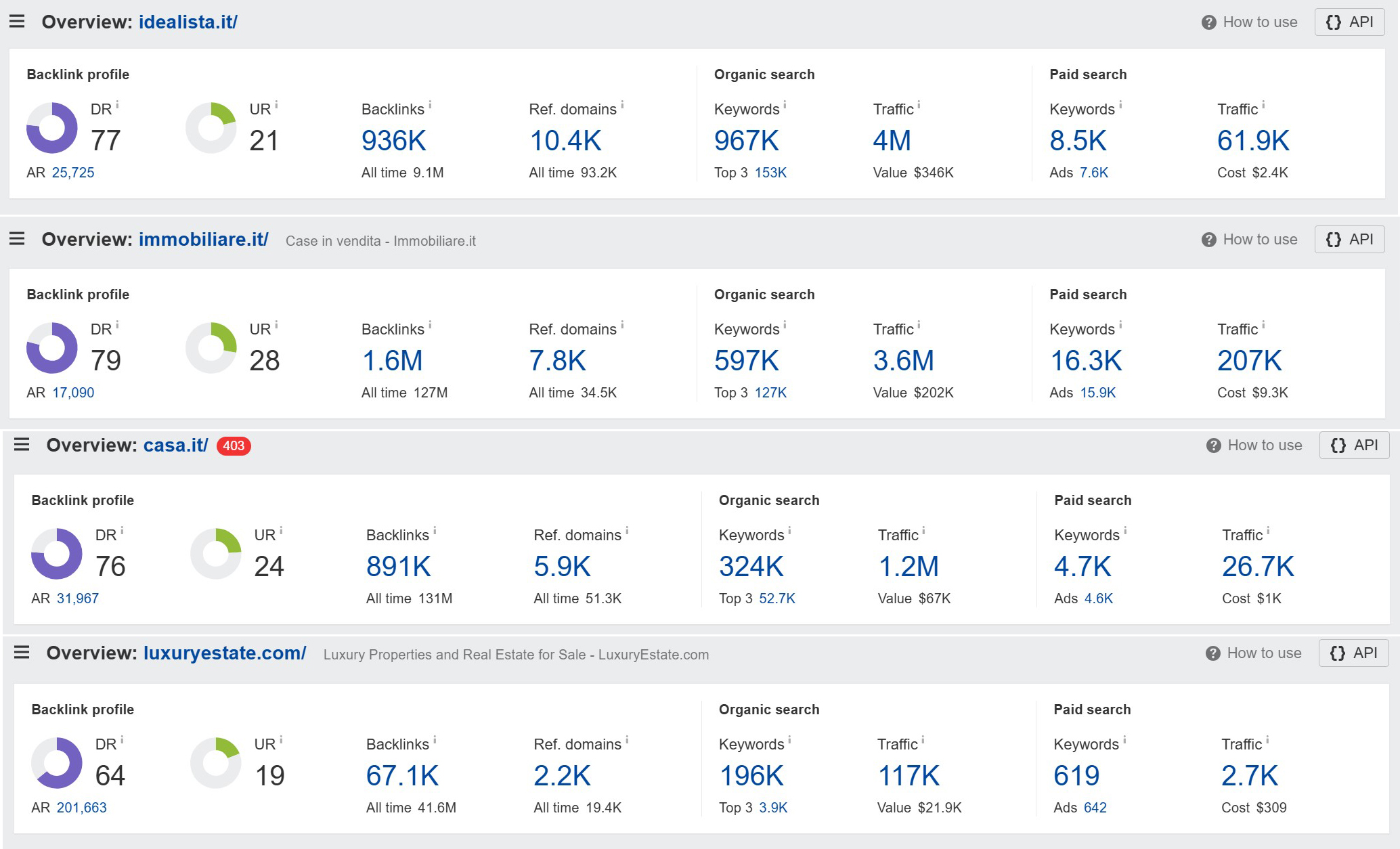Click paid Keywords info icon for idealista.it

click(x=1120, y=105)
